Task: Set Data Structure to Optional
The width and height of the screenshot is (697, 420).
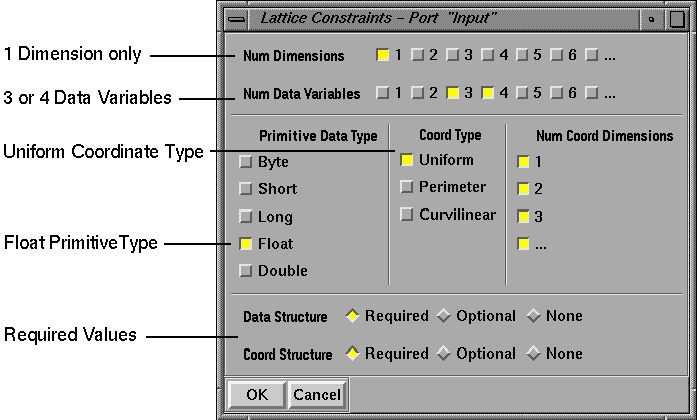Action: tap(443, 316)
